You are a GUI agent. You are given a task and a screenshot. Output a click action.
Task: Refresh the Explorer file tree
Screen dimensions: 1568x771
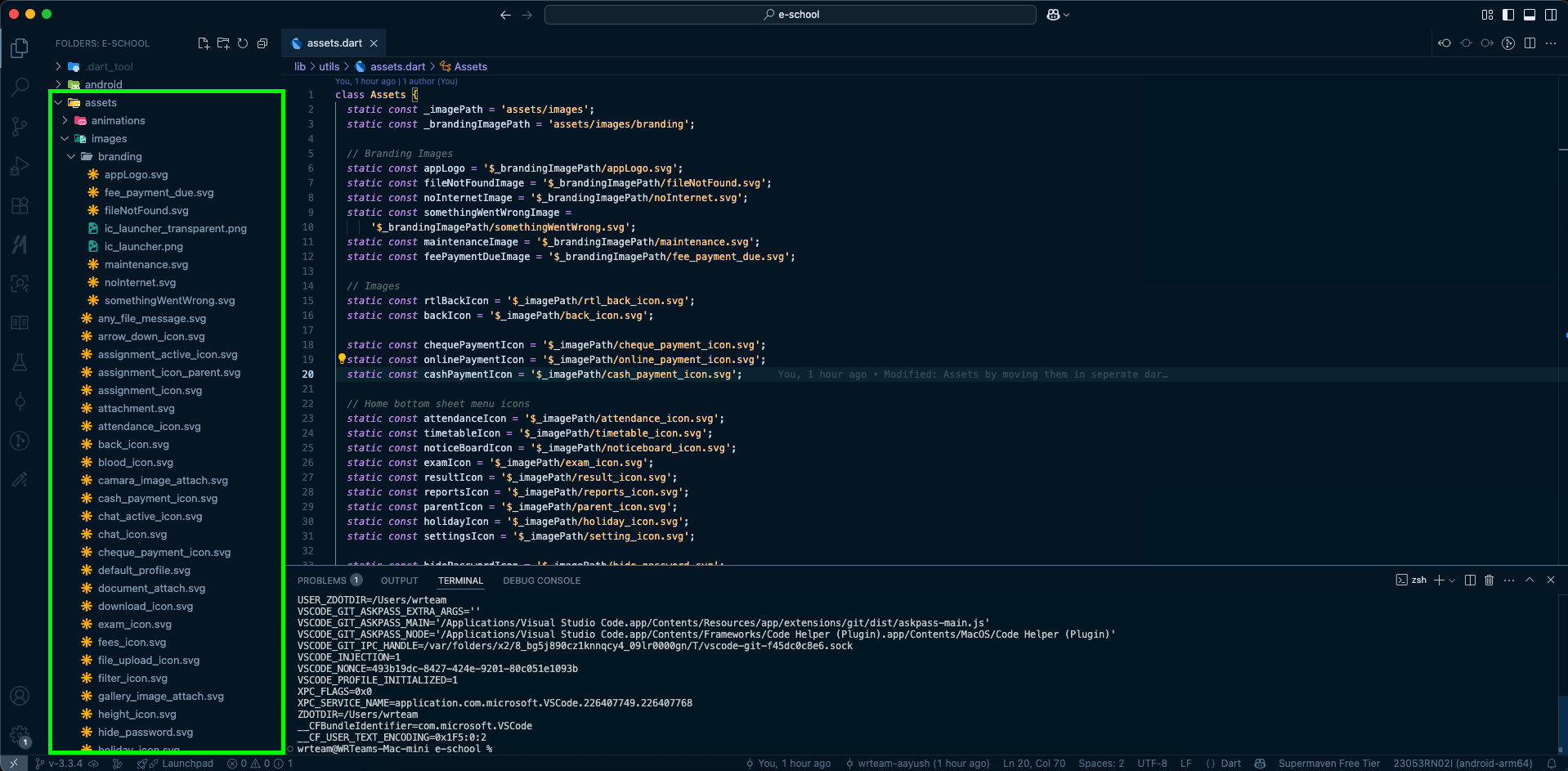[243, 43]
